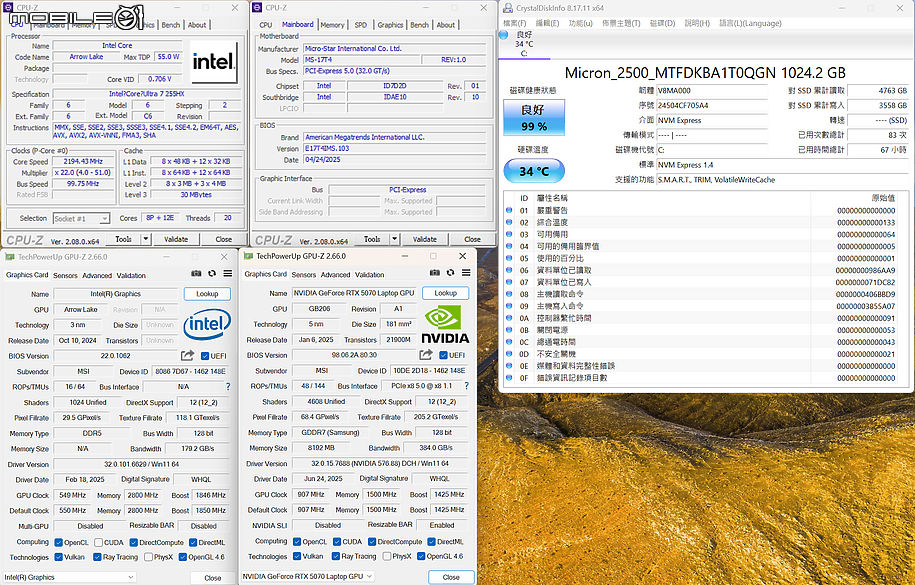This screenshot has width=915, height=585.
Task: Click the Tools button in CPU-Z Mainboard window
Action: pos(372,239)
